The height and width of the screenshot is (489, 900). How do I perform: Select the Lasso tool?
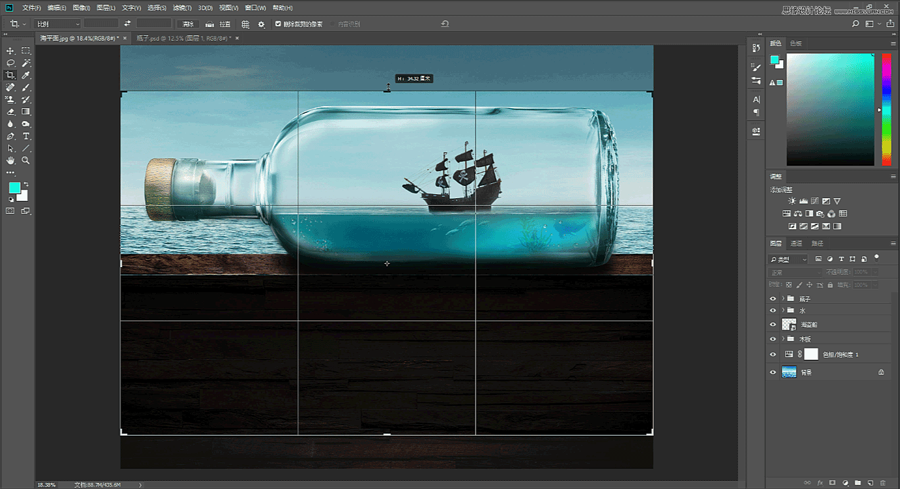coord(11,63)
